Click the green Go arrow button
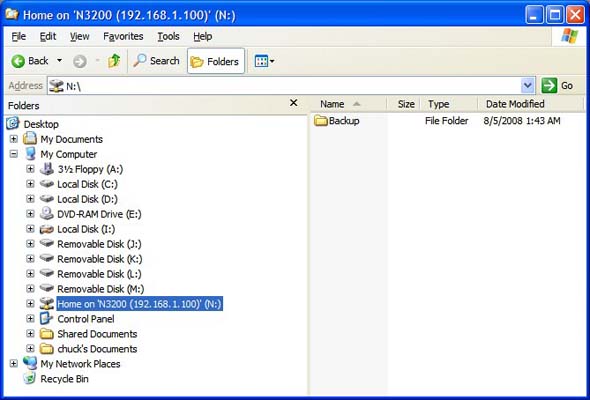 click(x=549, y=85)
